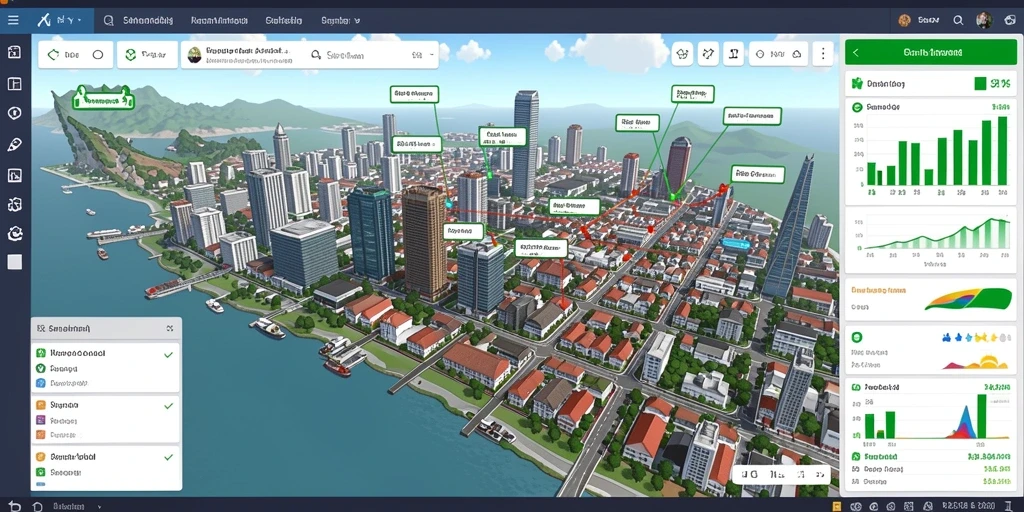Click the layout panel icon in left sidebar
This screenshot has width=1024, height=512.
click(14, 84)
